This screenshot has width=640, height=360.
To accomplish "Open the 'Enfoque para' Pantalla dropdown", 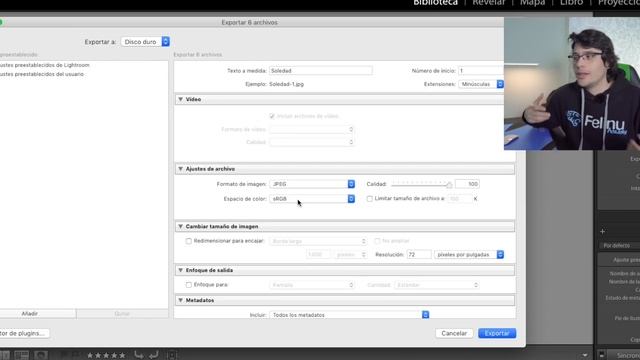I will (311, 285).
